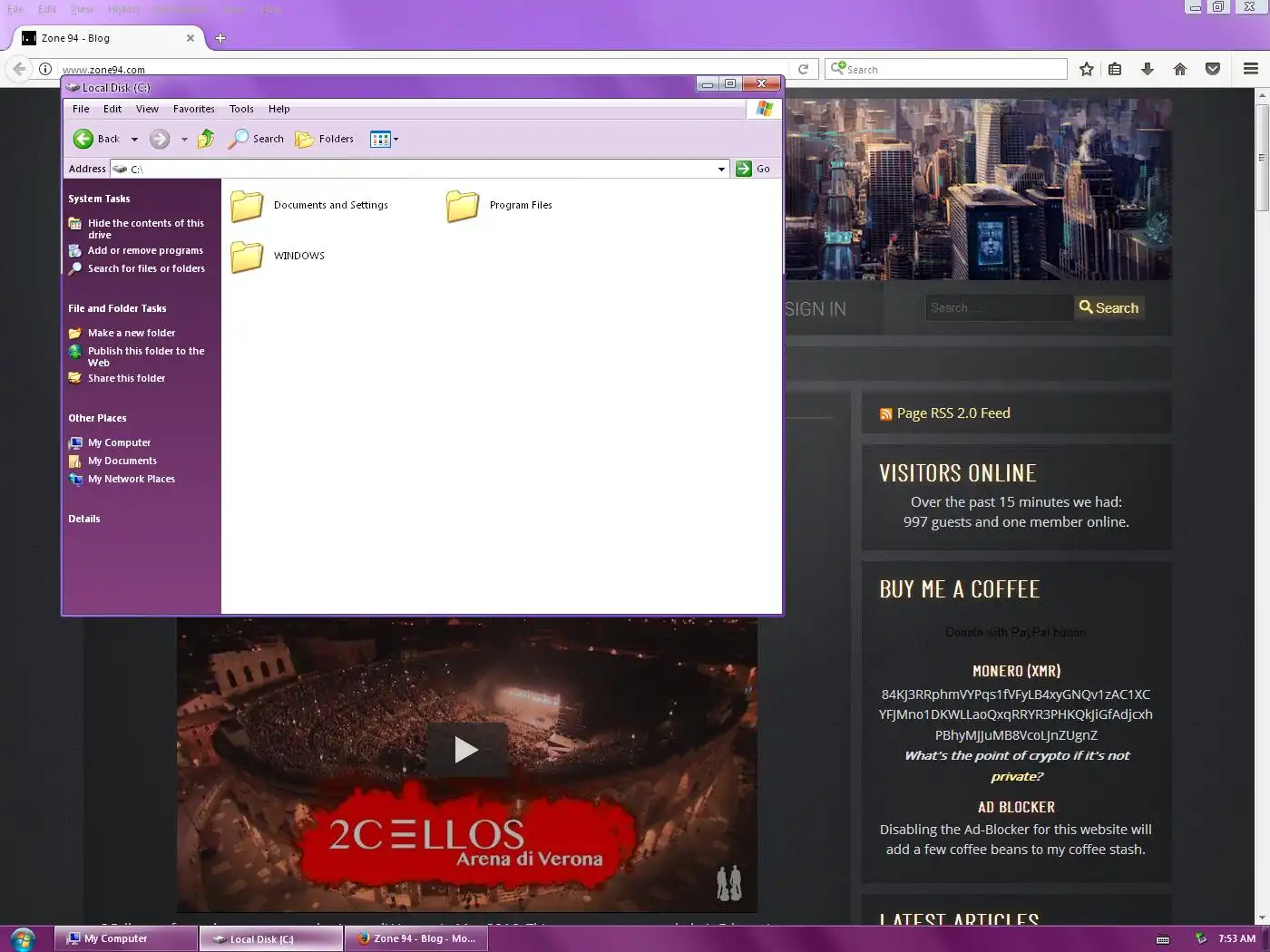The image size is (1270, 952).
Task: Open Search in Explorer toolbar
Action: [256, 139]
